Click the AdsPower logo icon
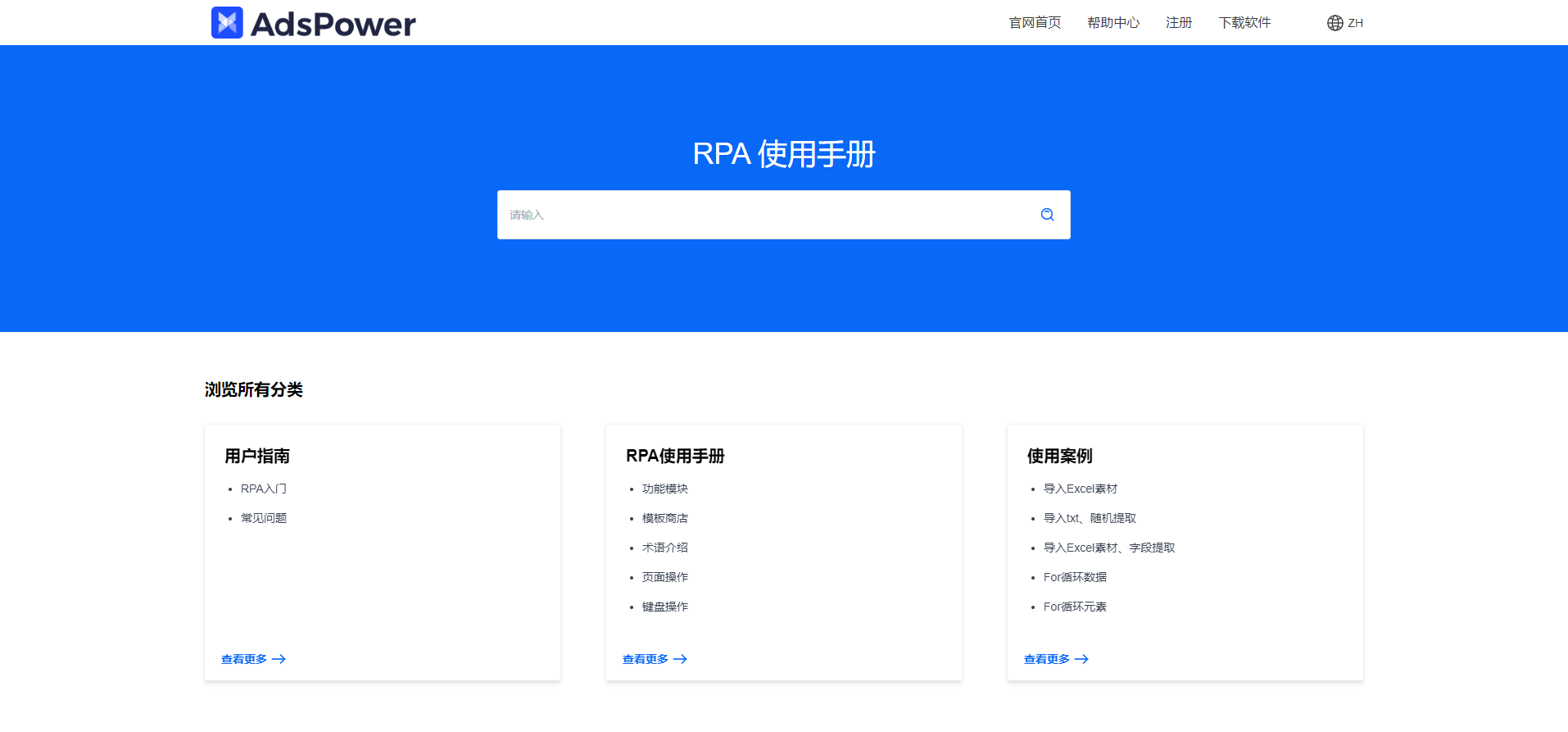 (227, 23)
